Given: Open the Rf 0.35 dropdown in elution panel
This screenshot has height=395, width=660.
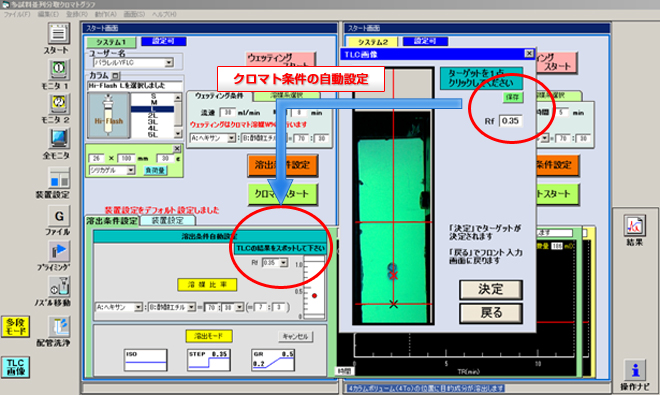Looking at the screenshot, I should (284, 263).
